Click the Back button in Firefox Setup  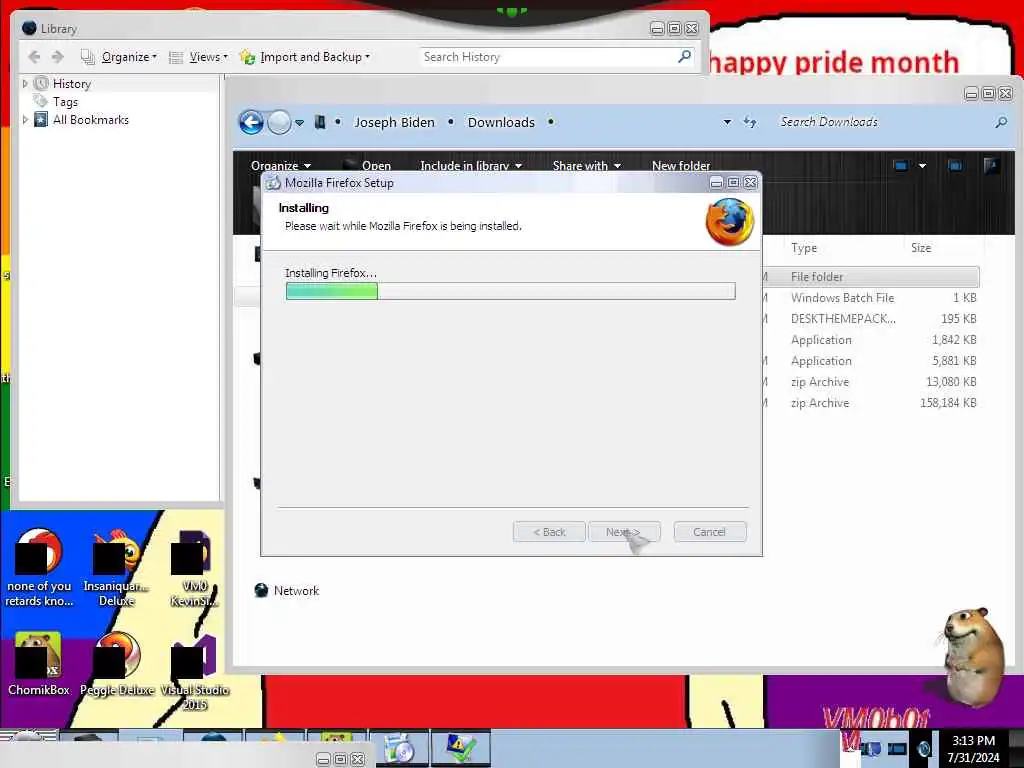[x=549, y=532]
